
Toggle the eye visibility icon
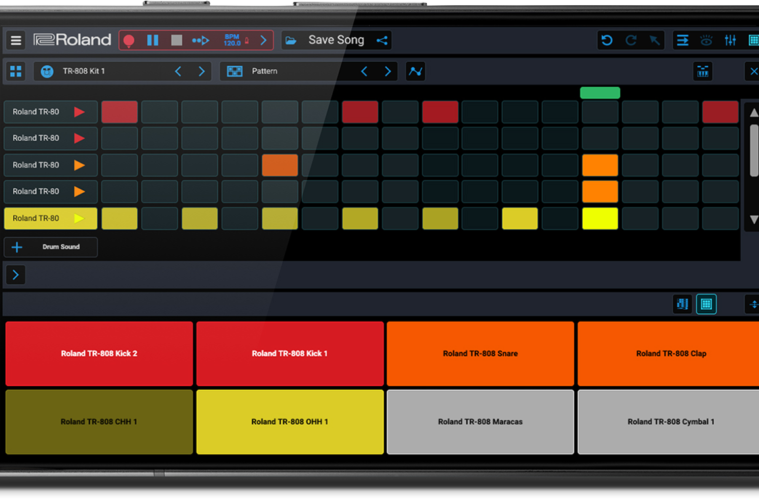706,40
